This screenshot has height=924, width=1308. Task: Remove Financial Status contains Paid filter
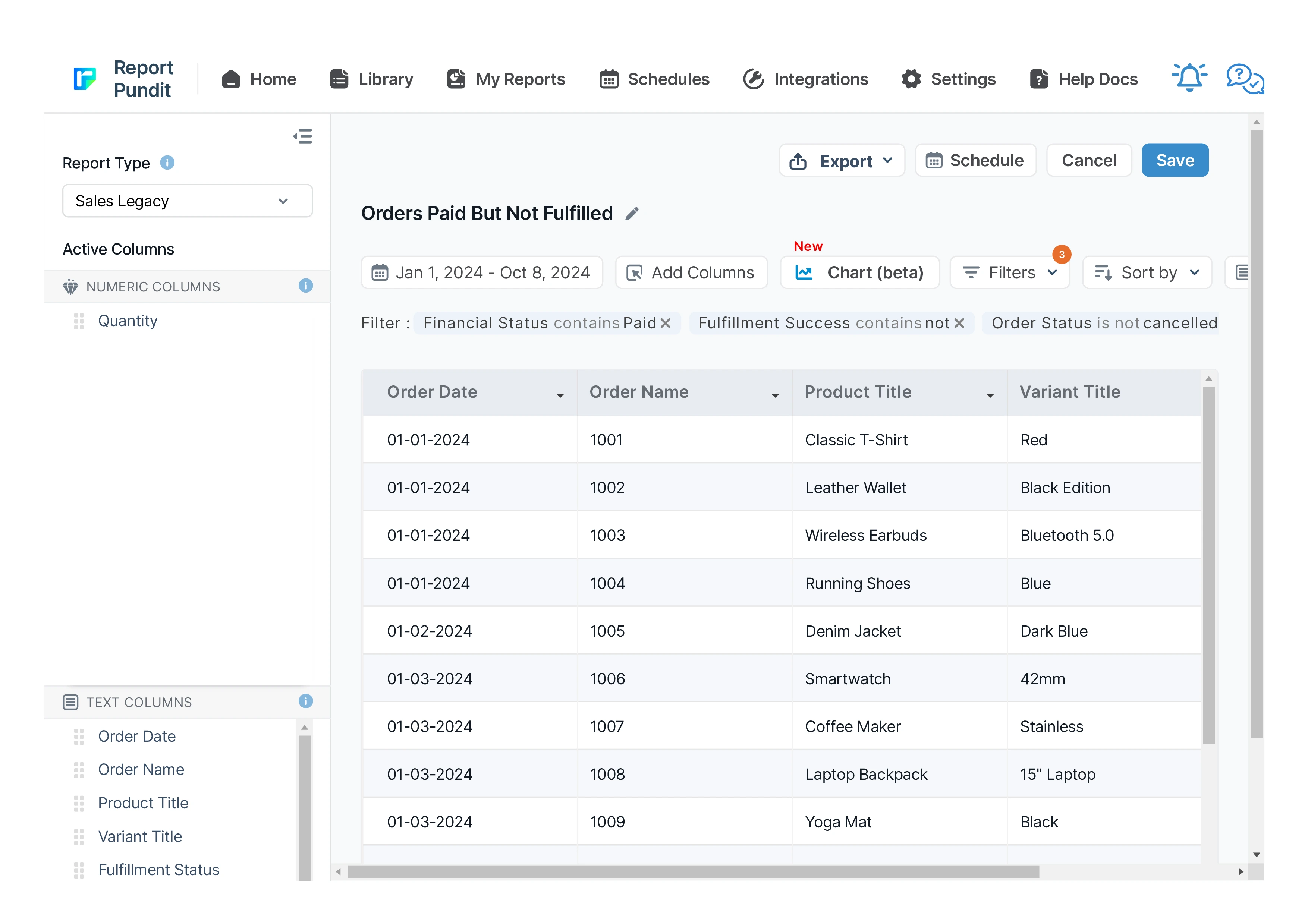(666, 324)
